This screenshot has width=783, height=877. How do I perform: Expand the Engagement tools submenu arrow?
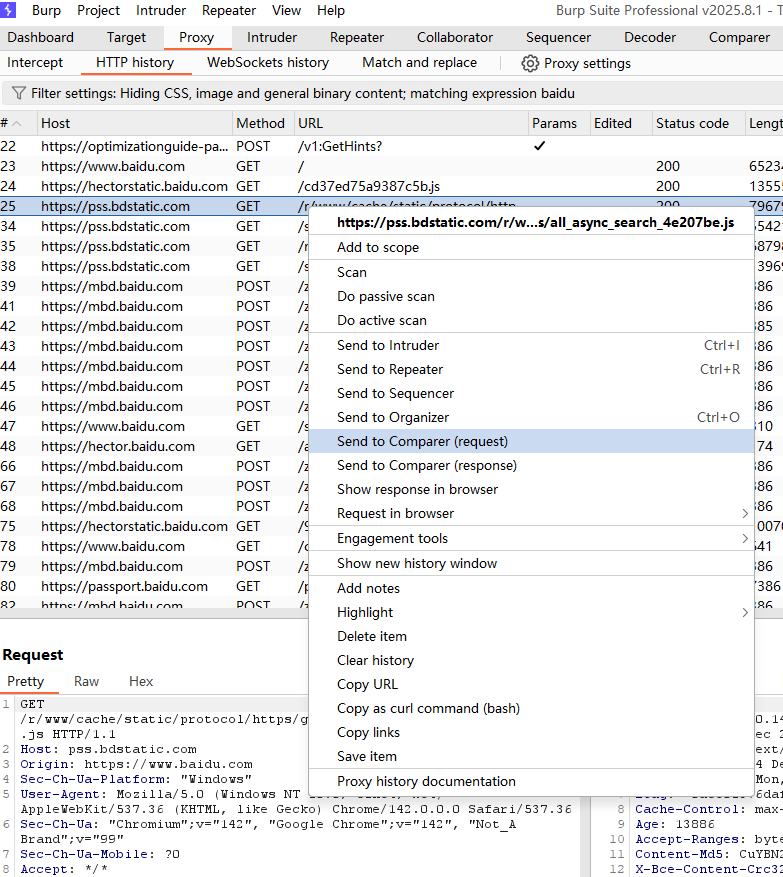pos(744,539)
